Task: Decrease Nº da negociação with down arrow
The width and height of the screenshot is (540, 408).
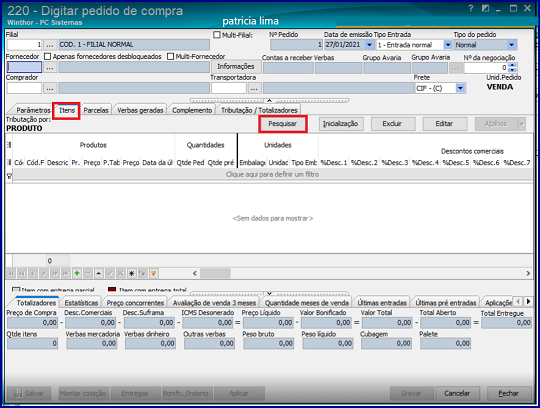Action: [513, 70]
